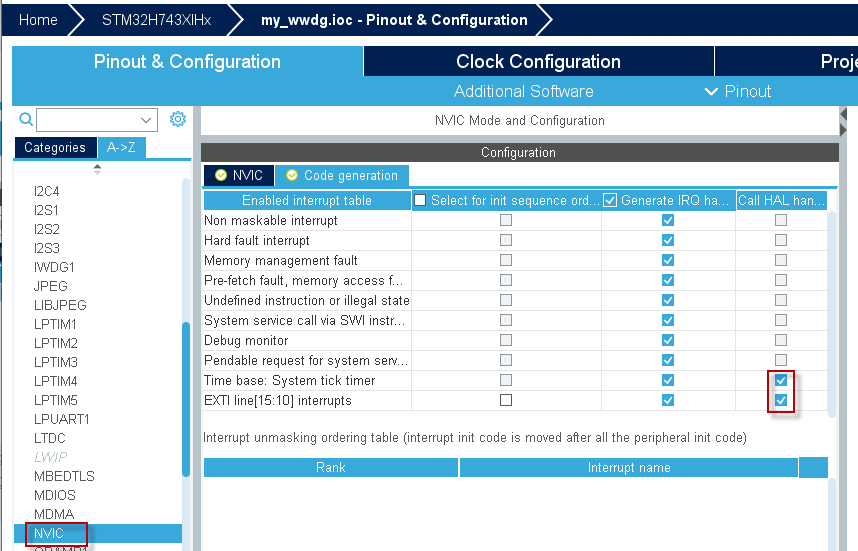Enable Call HAL handler for Debug monitor
Screen dimensions: 858x551
tap(781, 340)
